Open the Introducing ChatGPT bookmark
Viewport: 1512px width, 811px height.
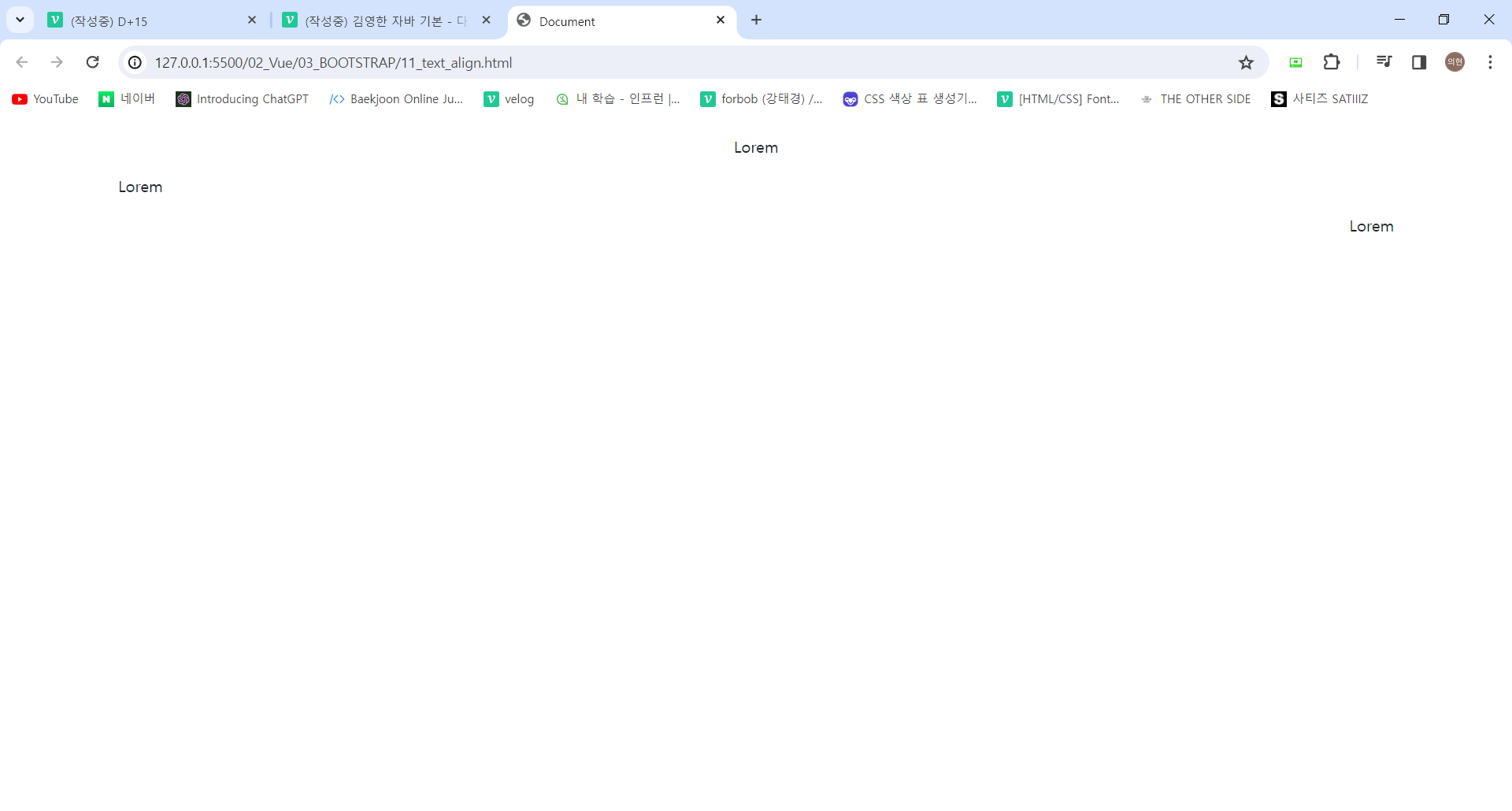[243, 99]
